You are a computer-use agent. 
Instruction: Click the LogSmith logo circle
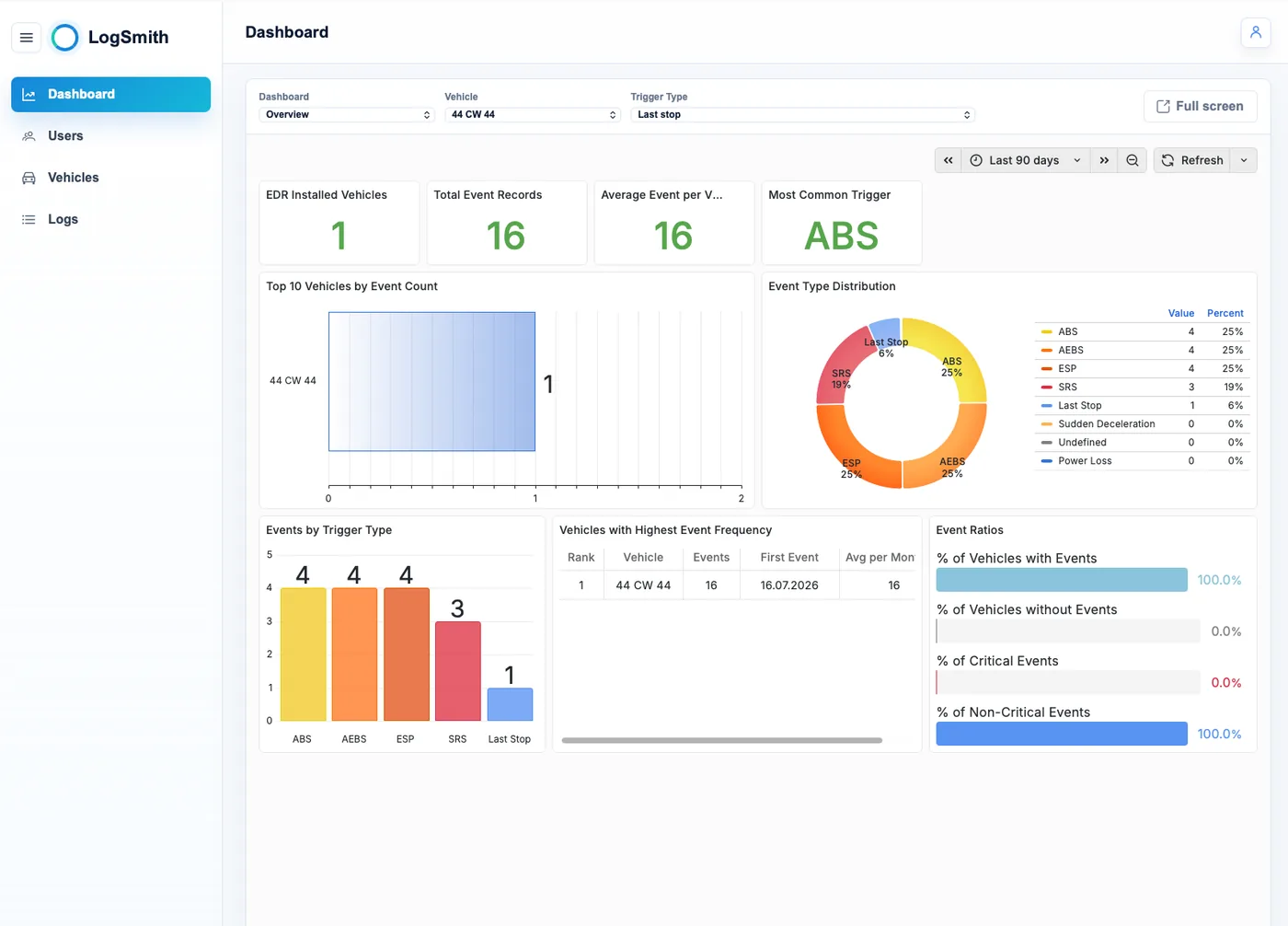tap(65, 38)
